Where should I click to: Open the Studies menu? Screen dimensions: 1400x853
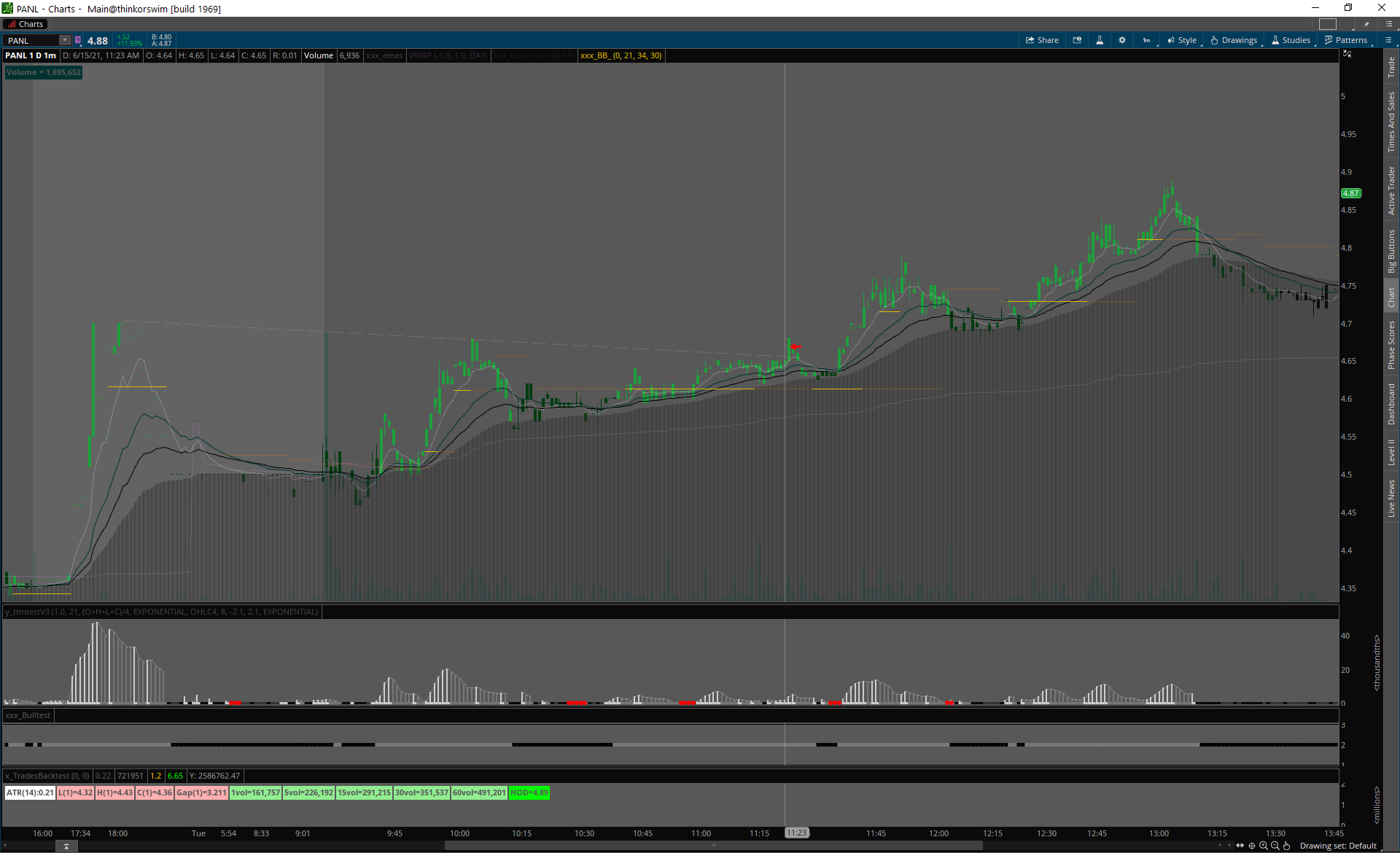point(1291,40)
